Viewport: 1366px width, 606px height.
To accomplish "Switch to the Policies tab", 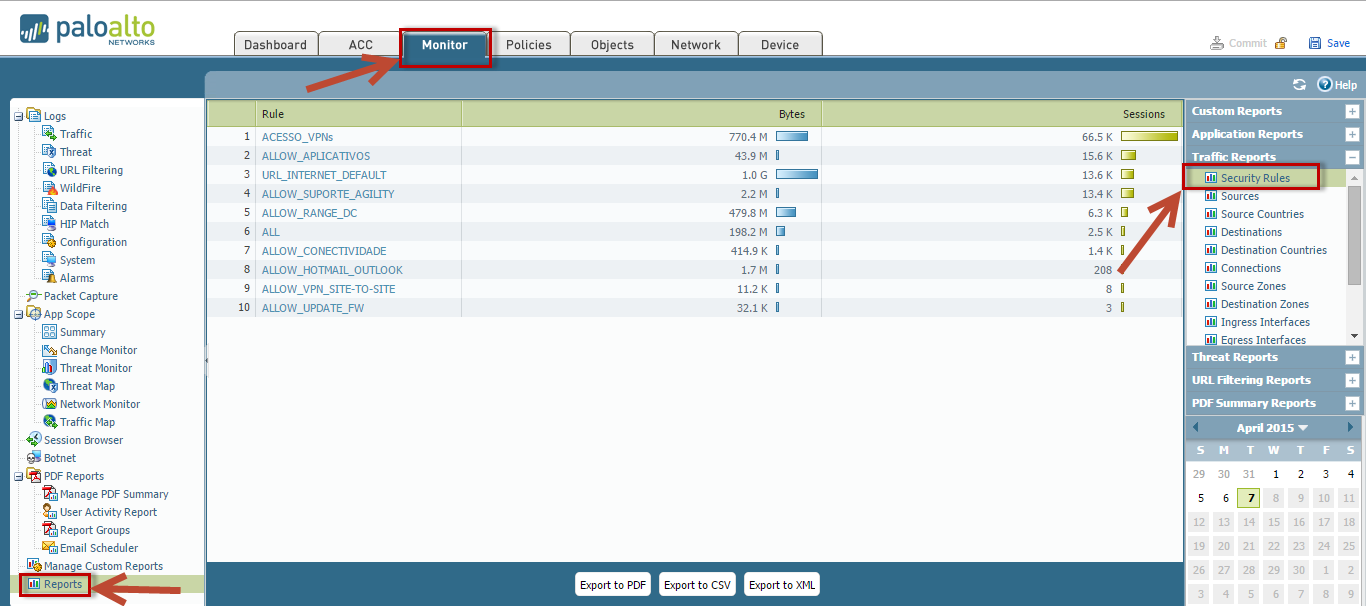I will (528, 45).
